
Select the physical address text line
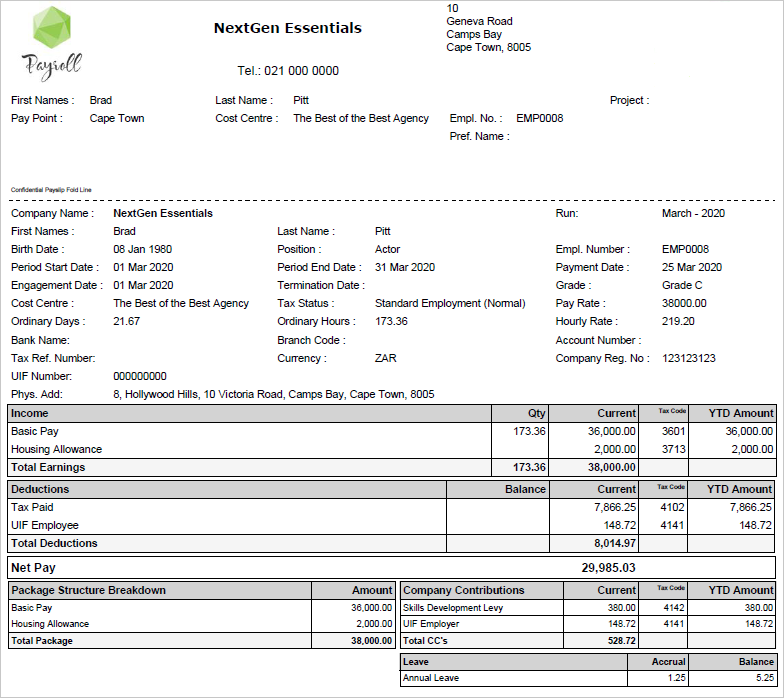[274, 394]
